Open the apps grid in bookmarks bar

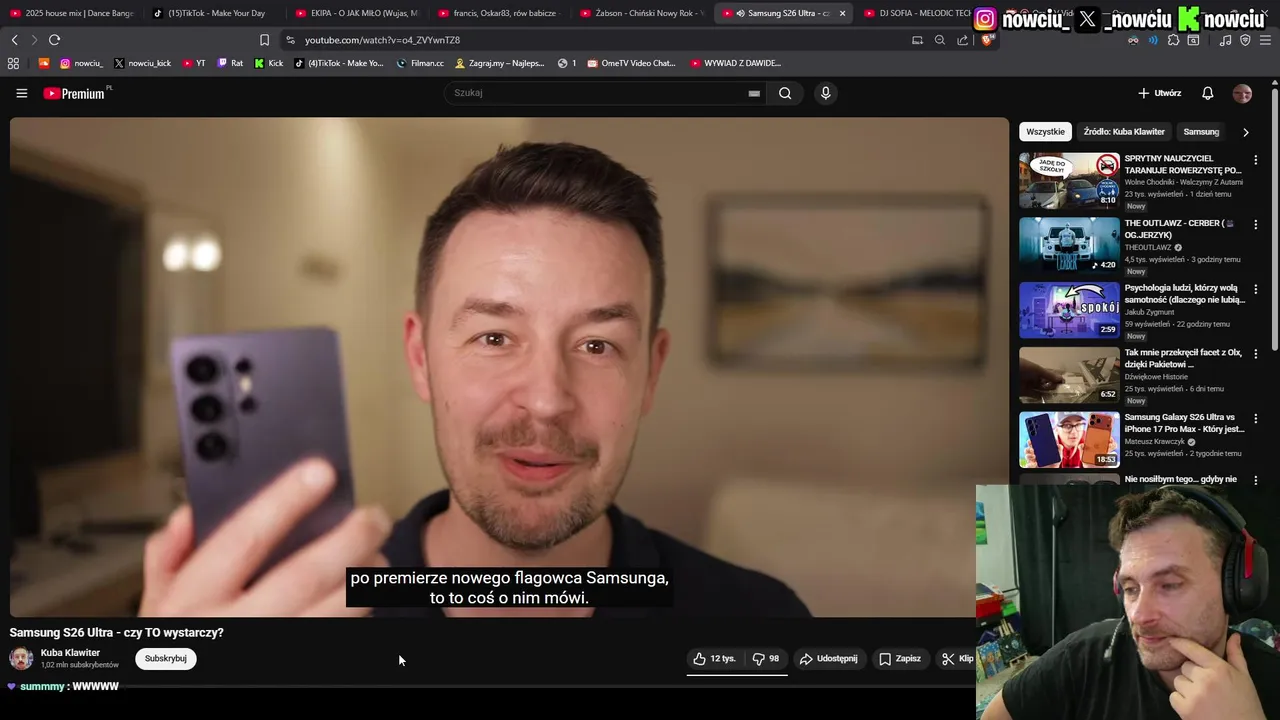click(x=13, y=63)
